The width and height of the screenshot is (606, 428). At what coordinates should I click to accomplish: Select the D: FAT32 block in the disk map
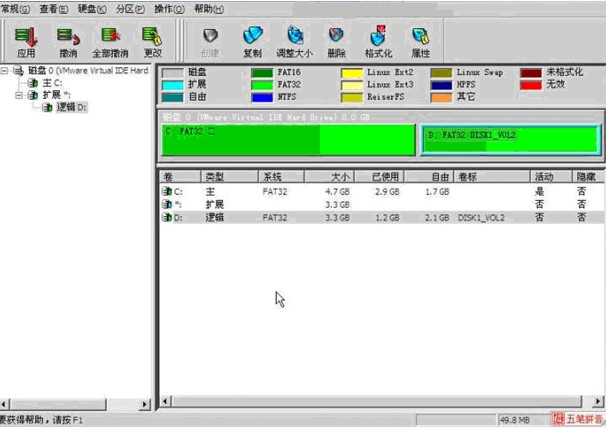point(510,140)
